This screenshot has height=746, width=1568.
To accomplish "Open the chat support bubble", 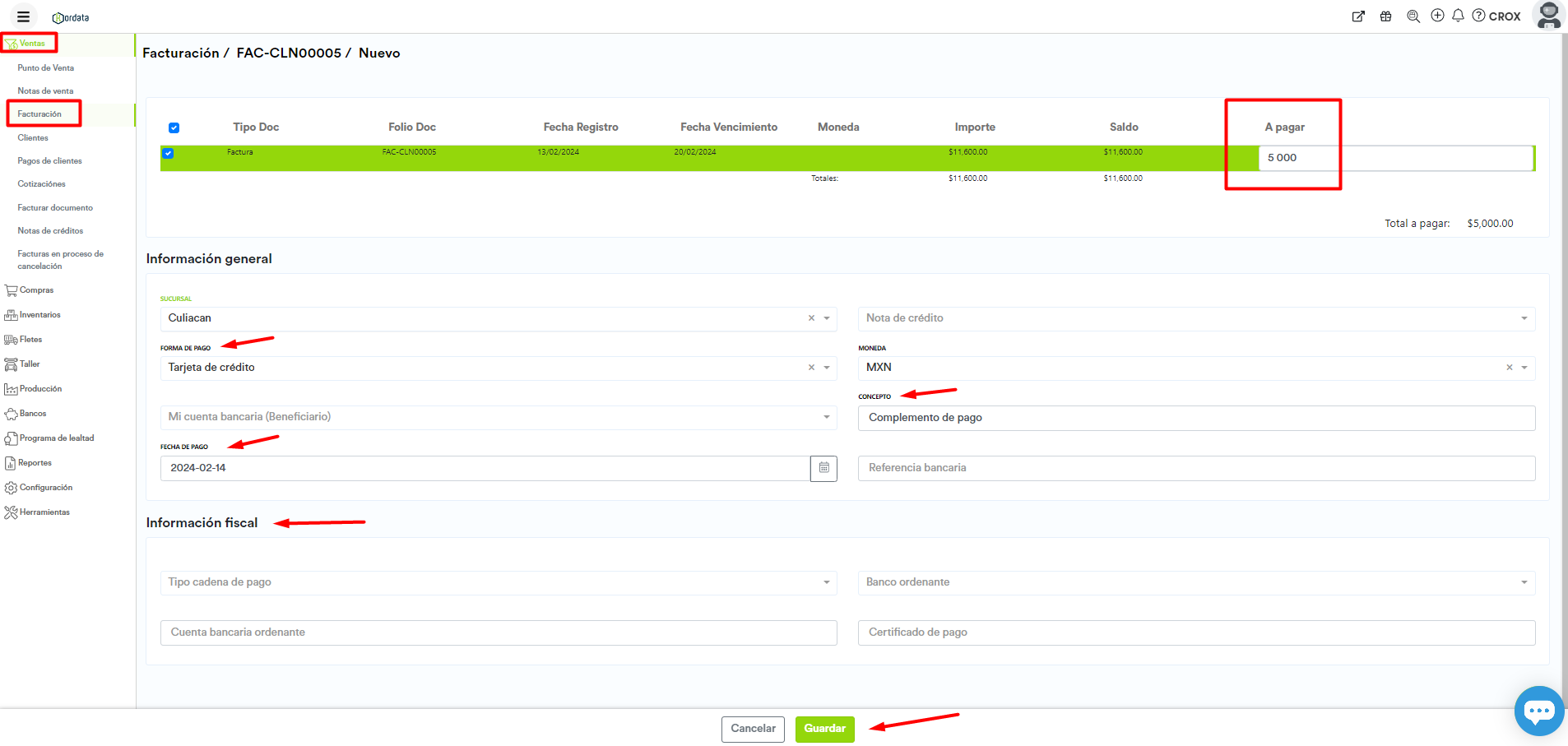I will click(x=1538, y=711).
